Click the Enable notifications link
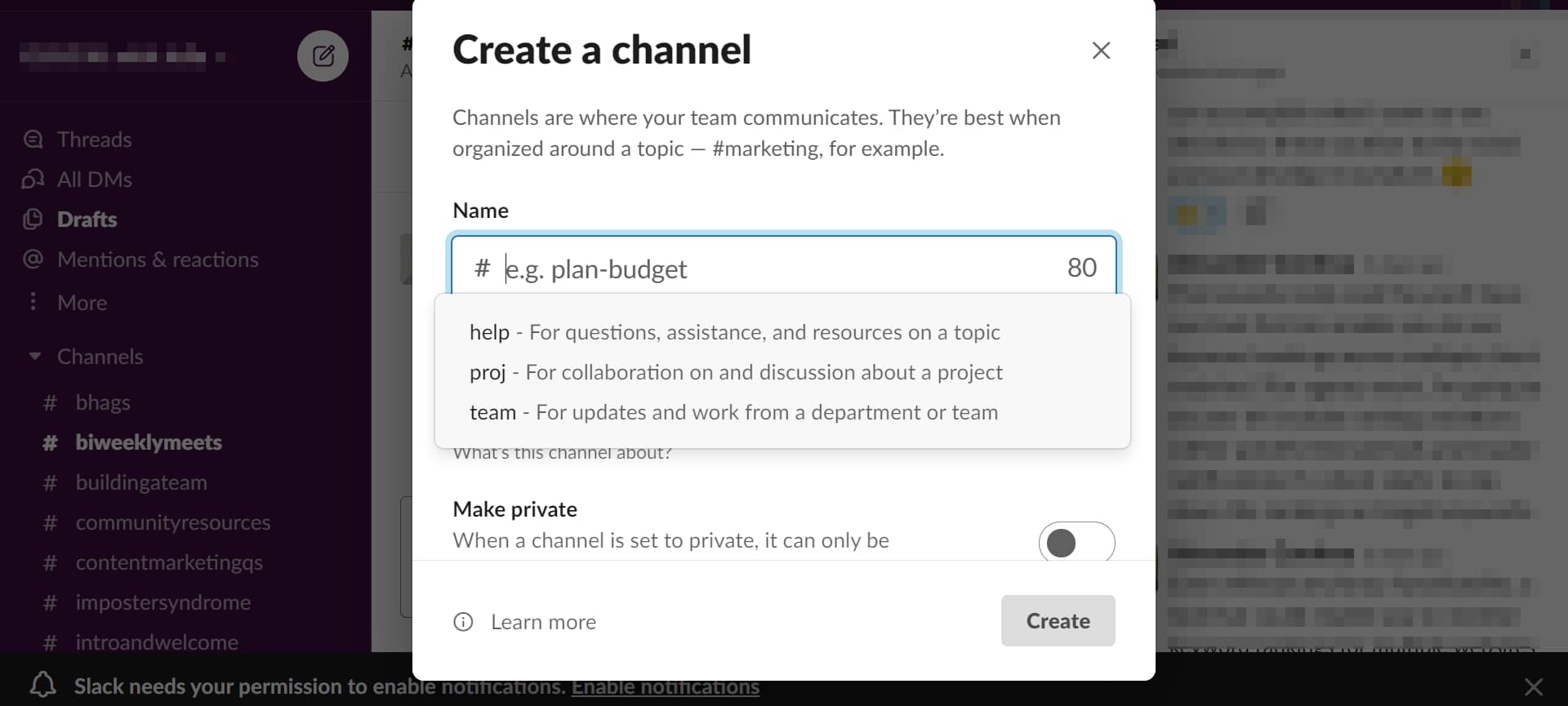The image size is (1568, 706). (x=666, y=686)
